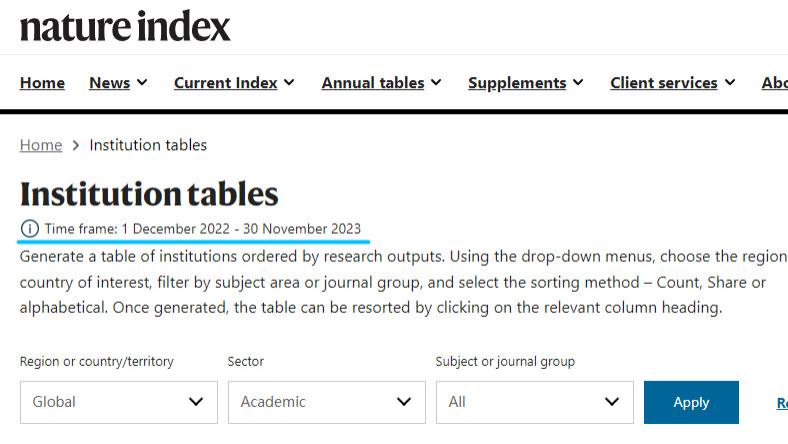The width and height of the screenshot is (788, 444).
Task: Open the Annual tables menu
Action: click(373, 82)
